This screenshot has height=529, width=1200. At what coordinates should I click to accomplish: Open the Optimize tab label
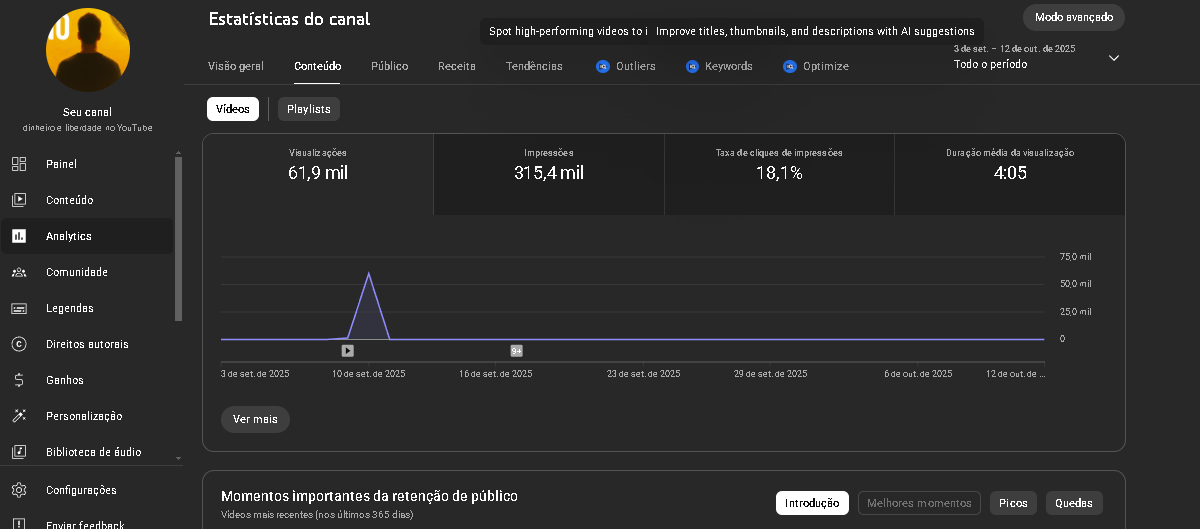(826, 66)
